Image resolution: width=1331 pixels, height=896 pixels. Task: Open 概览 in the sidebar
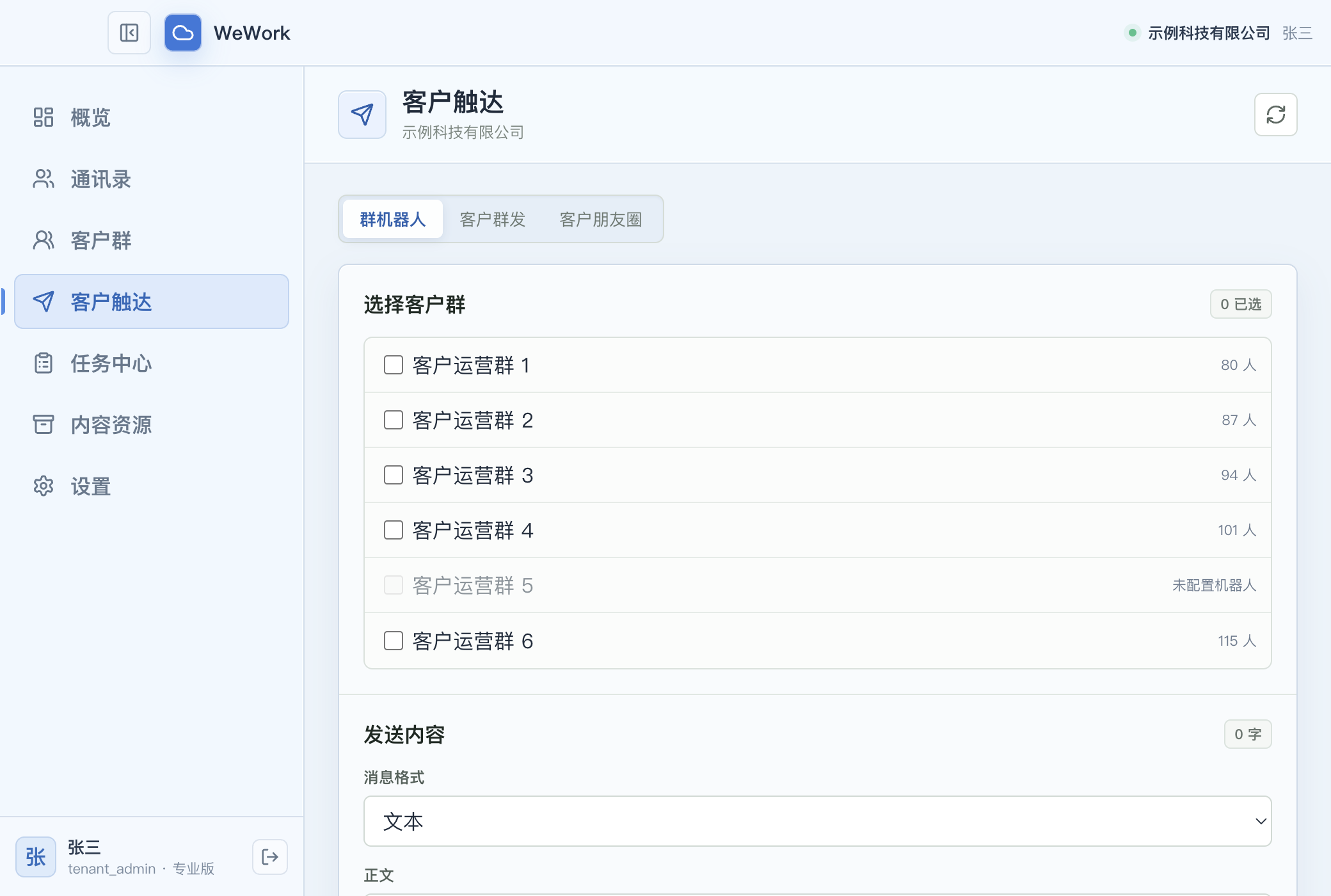[152, 117]
